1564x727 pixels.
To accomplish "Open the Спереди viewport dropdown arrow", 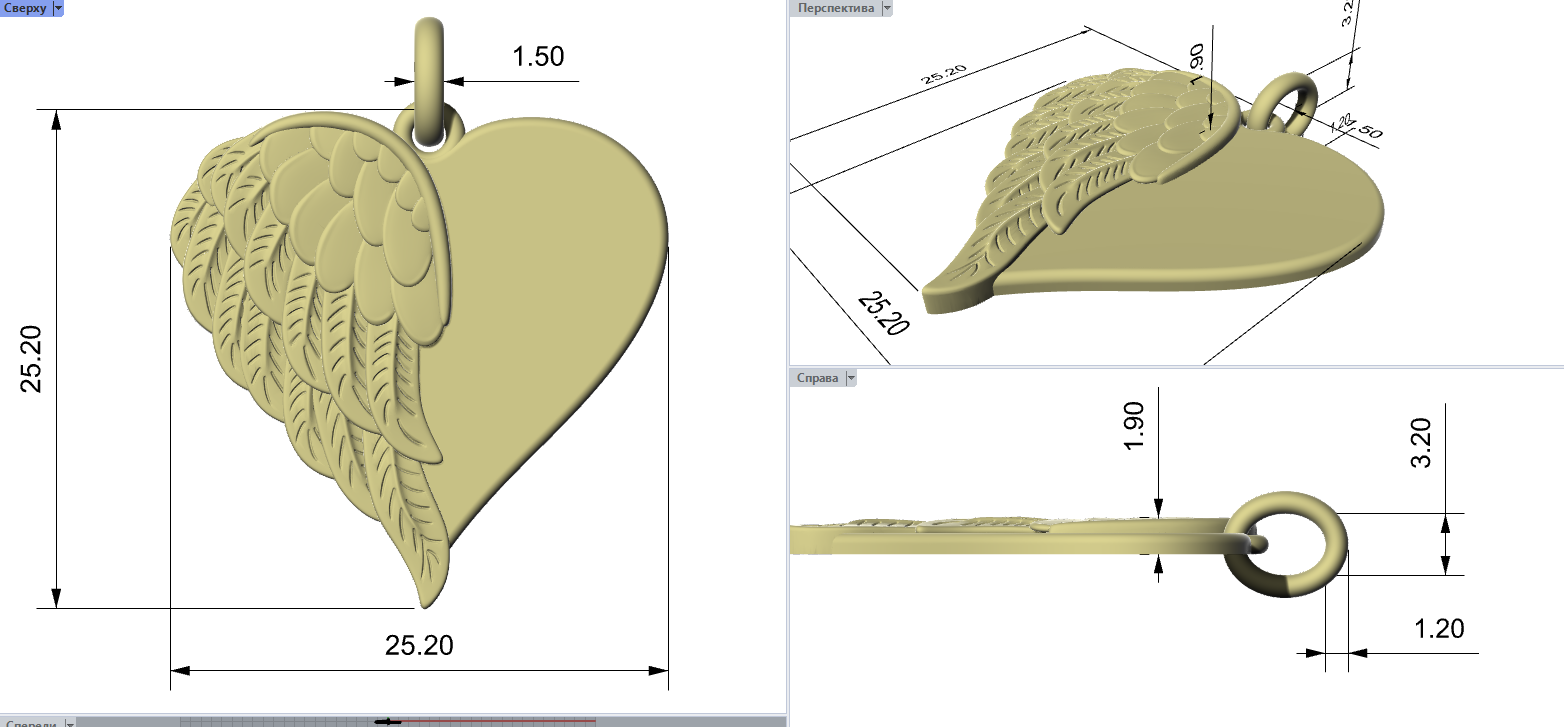I will [69, 722].
